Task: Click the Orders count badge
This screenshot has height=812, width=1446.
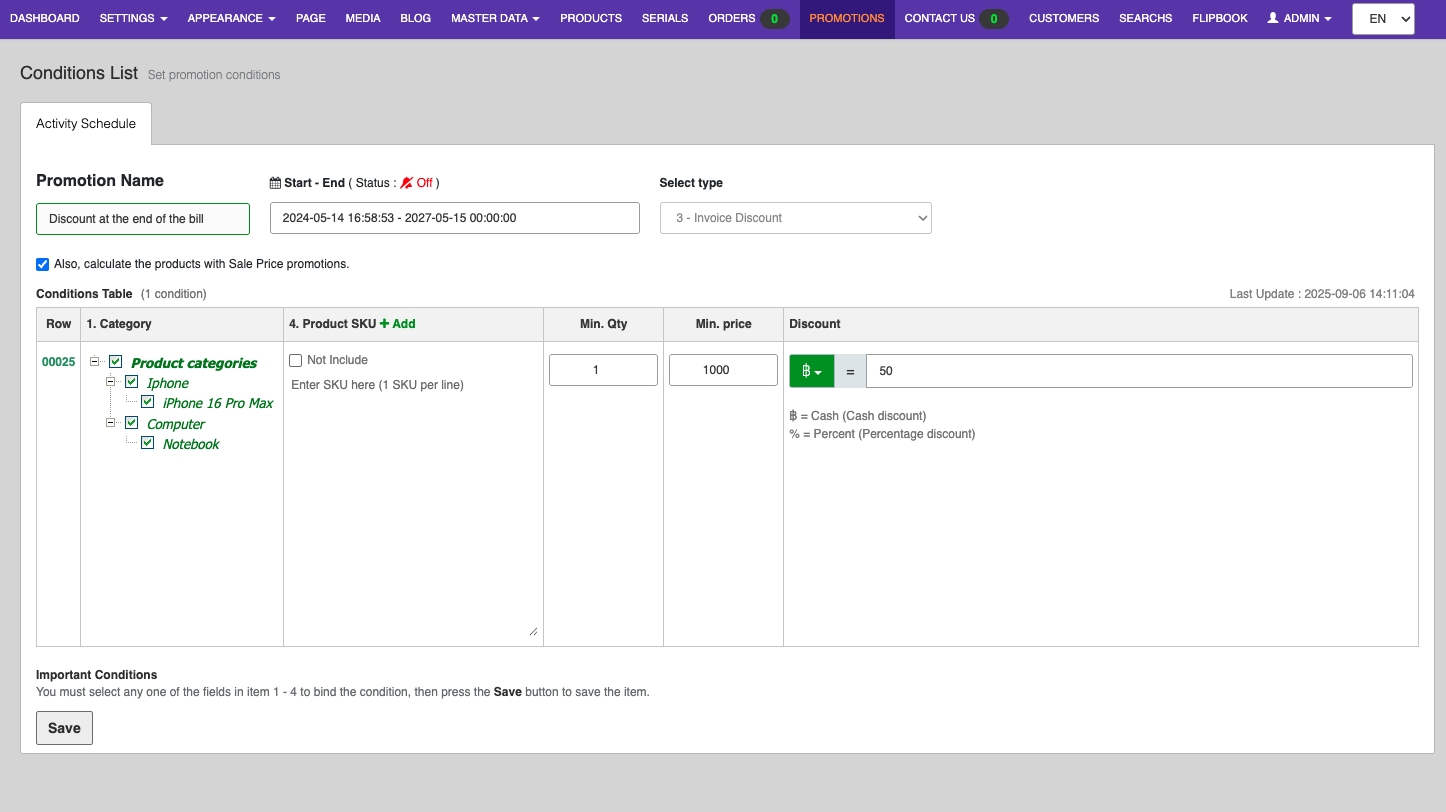Action: click(774, 19)
